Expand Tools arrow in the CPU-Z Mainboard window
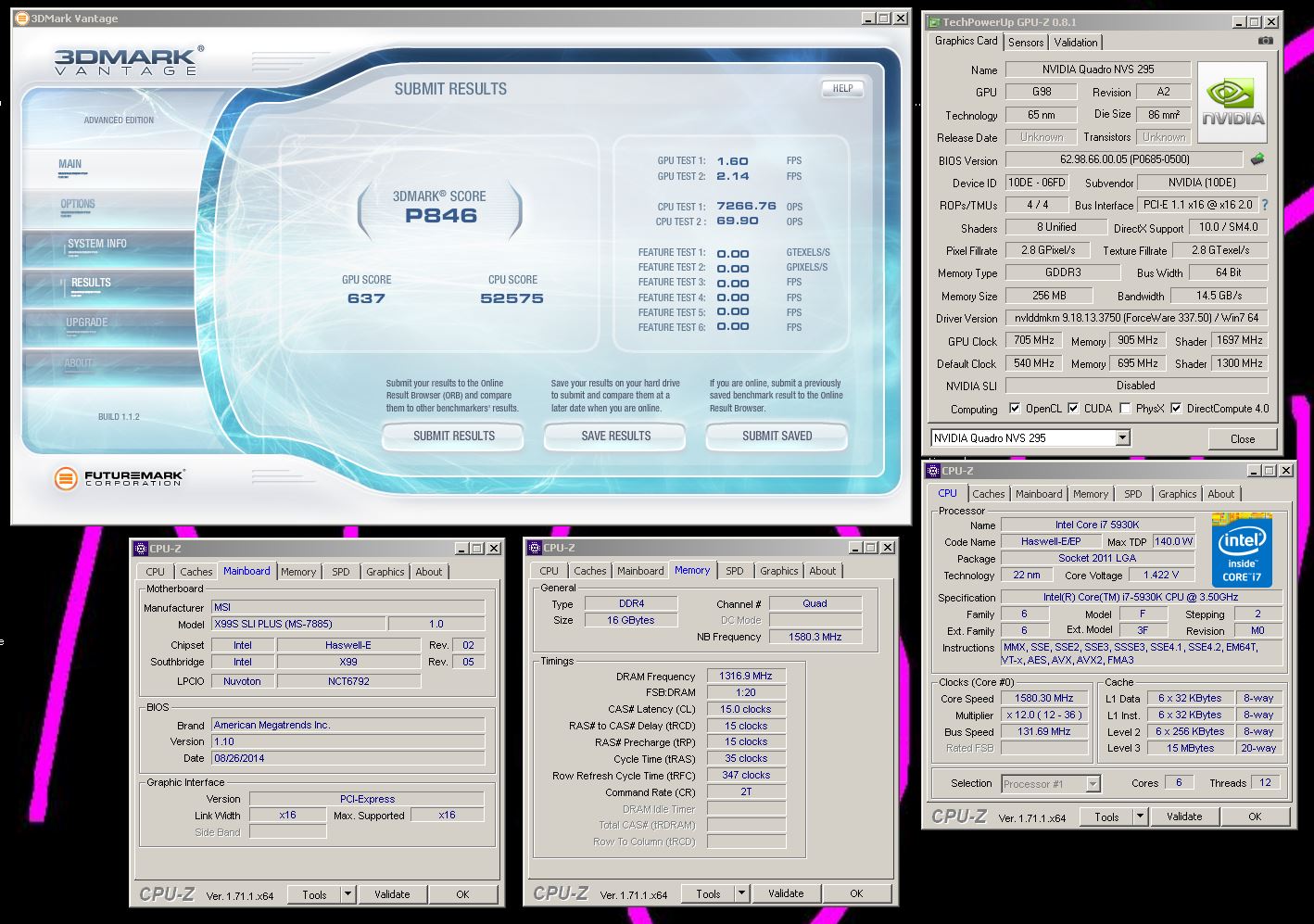Screen dimensions: 1314x924 click(x=347, y=894)
